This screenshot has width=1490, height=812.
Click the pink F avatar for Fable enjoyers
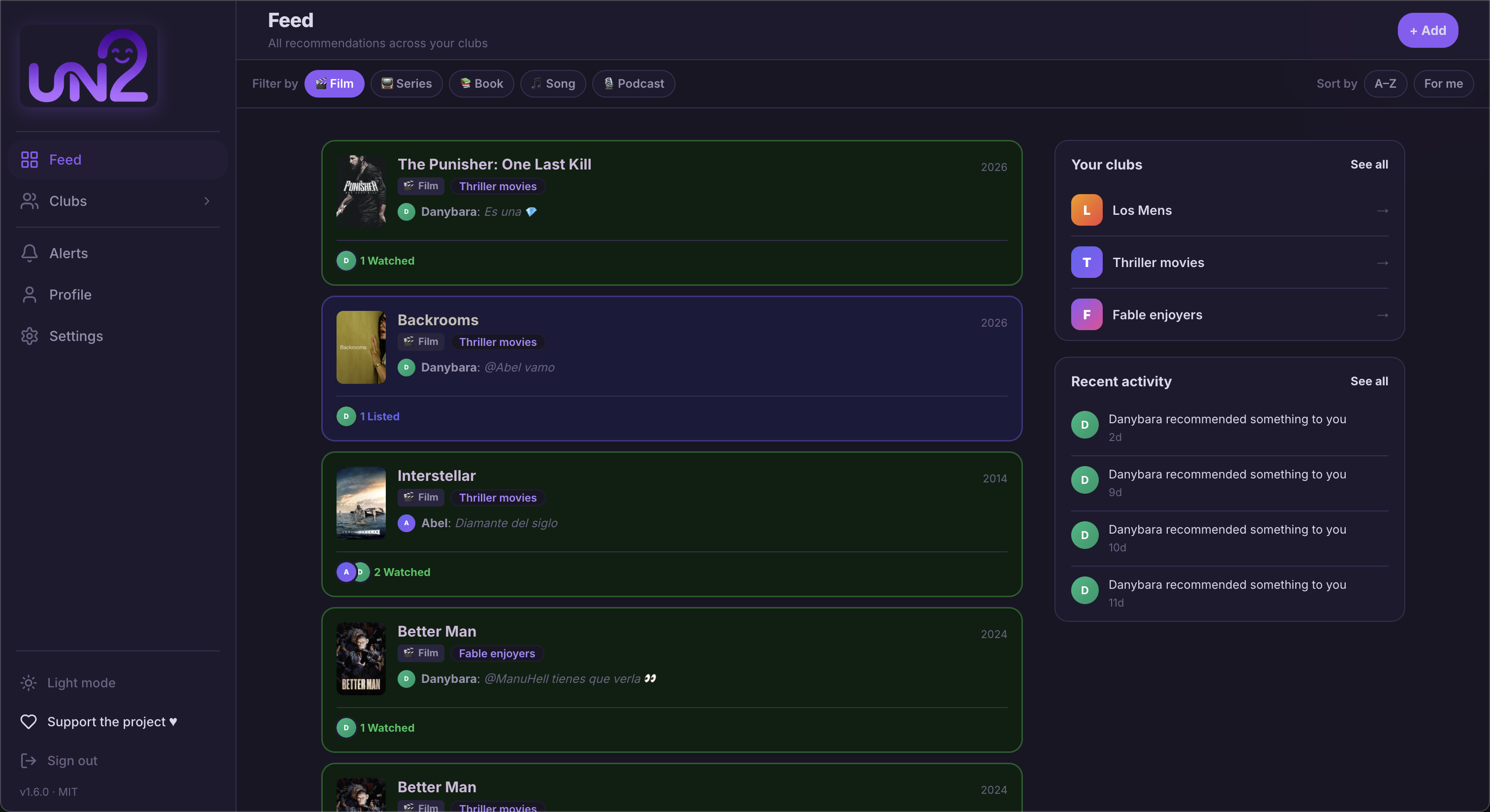[x=1086, y=315]
